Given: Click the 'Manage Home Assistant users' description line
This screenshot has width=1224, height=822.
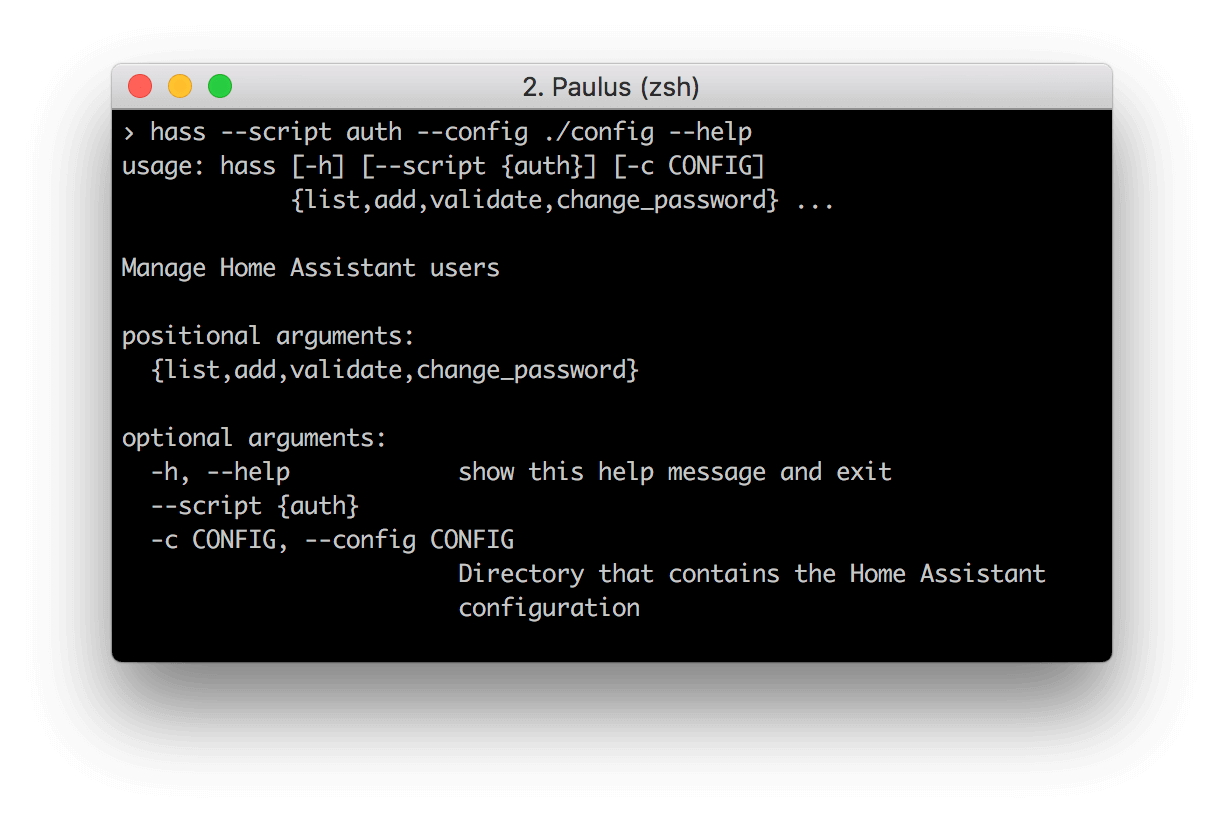Looking at the screenshot, I should [x=310, y=267].
